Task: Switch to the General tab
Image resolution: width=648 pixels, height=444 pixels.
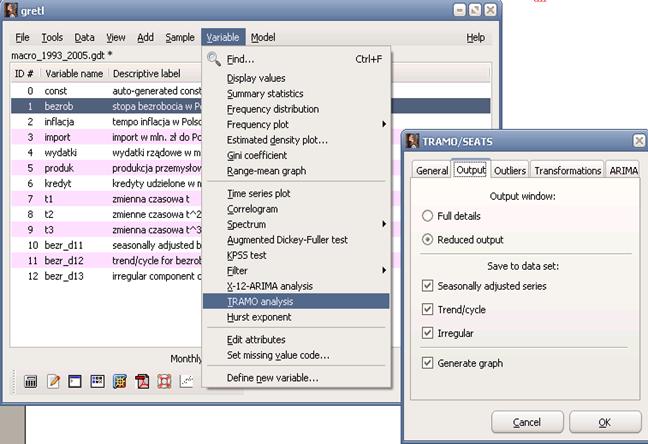Action: [432, 170]
